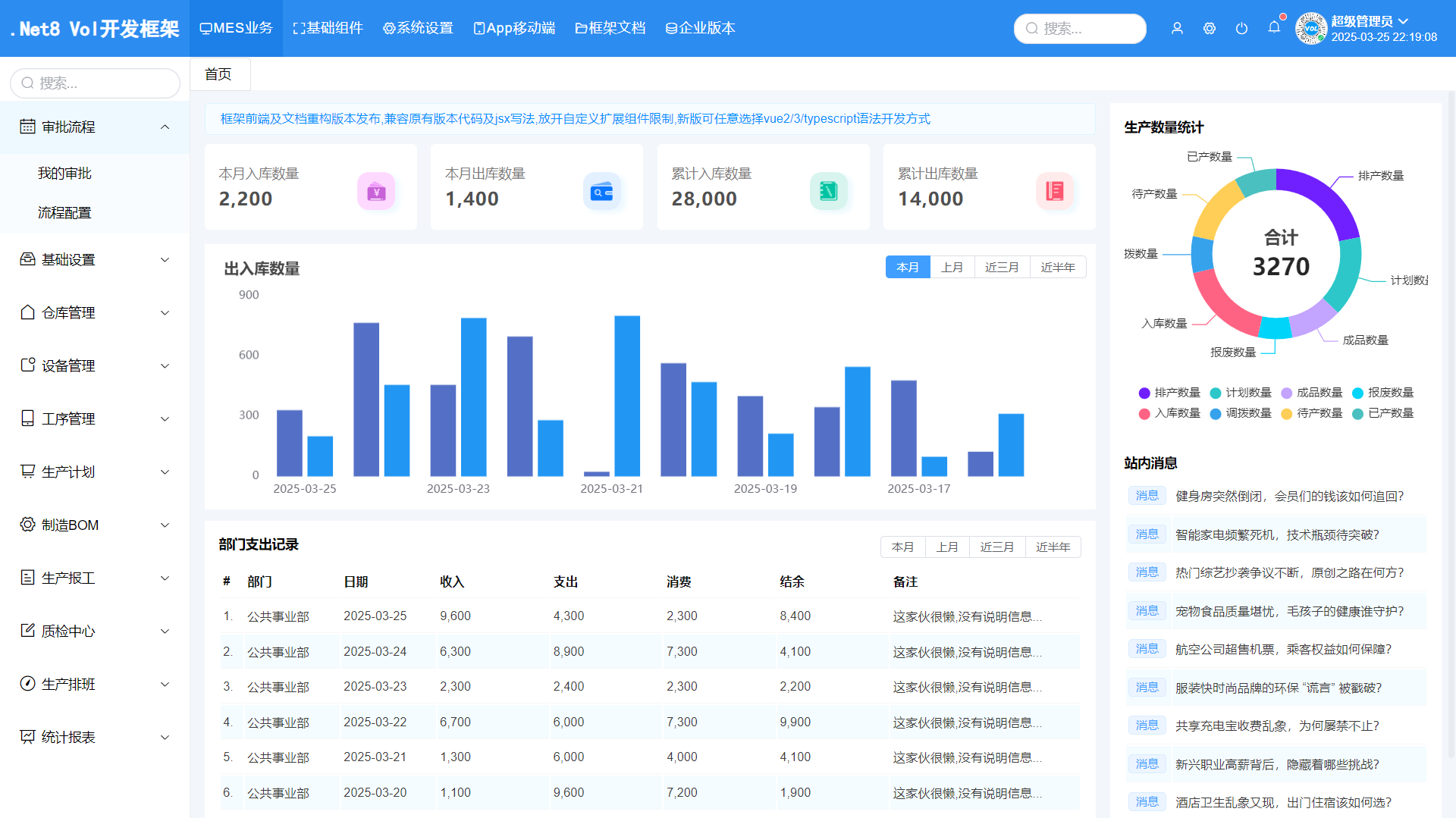Image resolution: width=1456 pixels, height=818 pixels.
Task: Click the red cumulative outbound icon
Action: point(1055,191)
